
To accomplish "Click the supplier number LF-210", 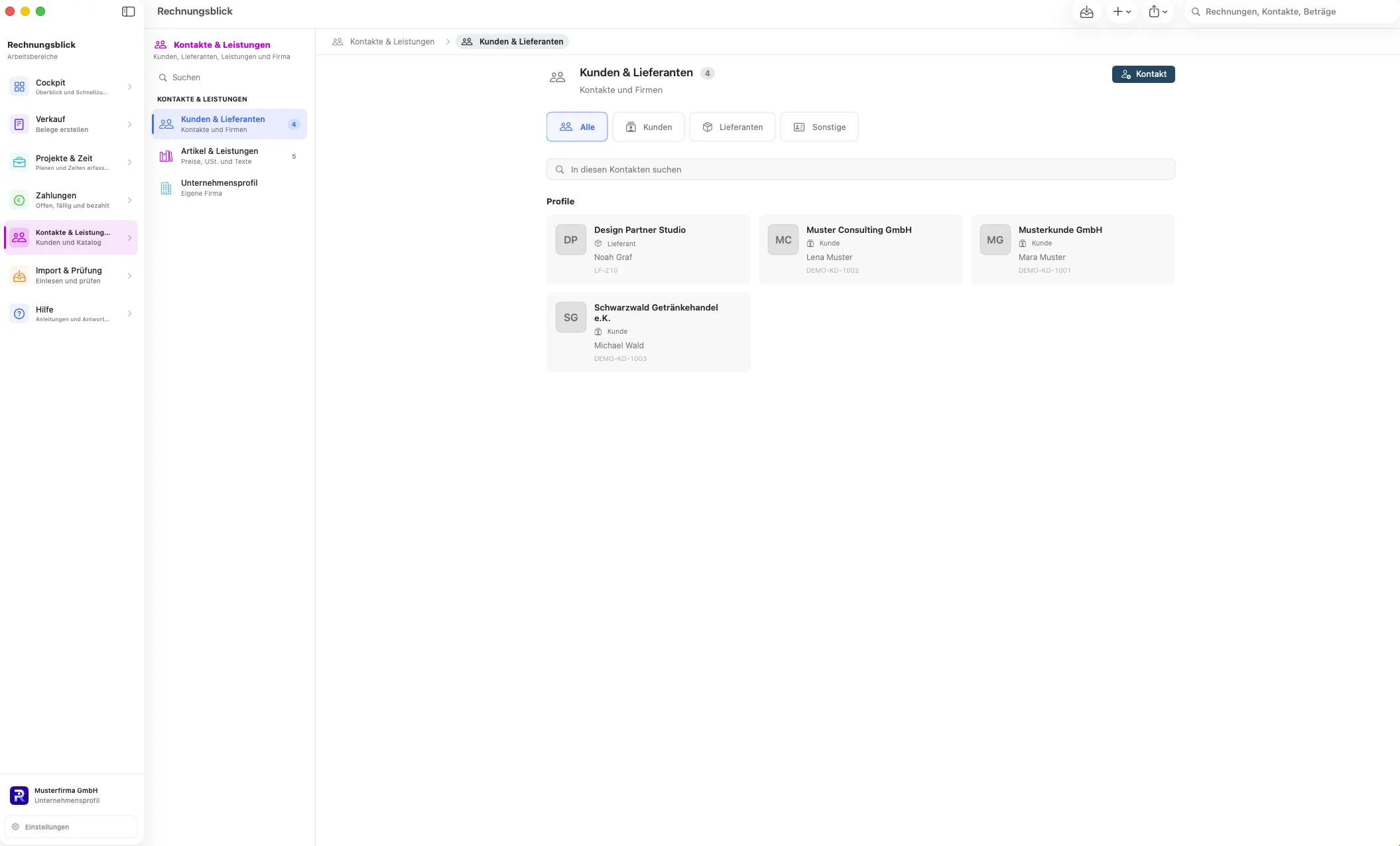I will (x=605, y=271).
